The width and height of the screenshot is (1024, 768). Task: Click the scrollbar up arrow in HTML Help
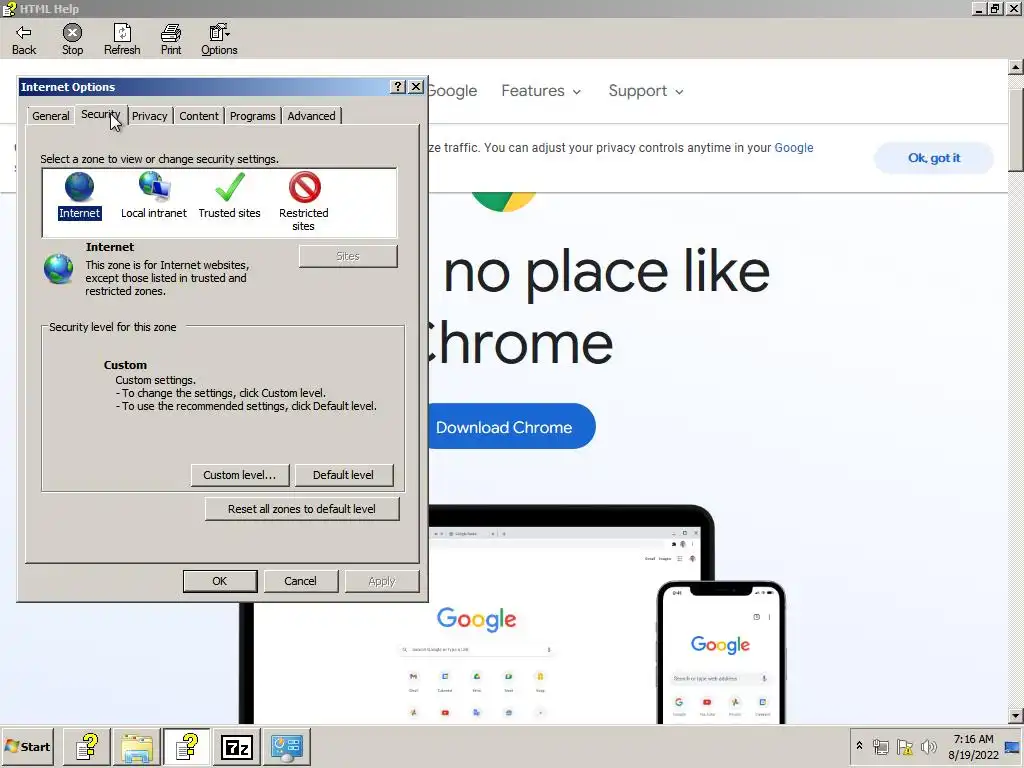click(x=1016, y=67)
